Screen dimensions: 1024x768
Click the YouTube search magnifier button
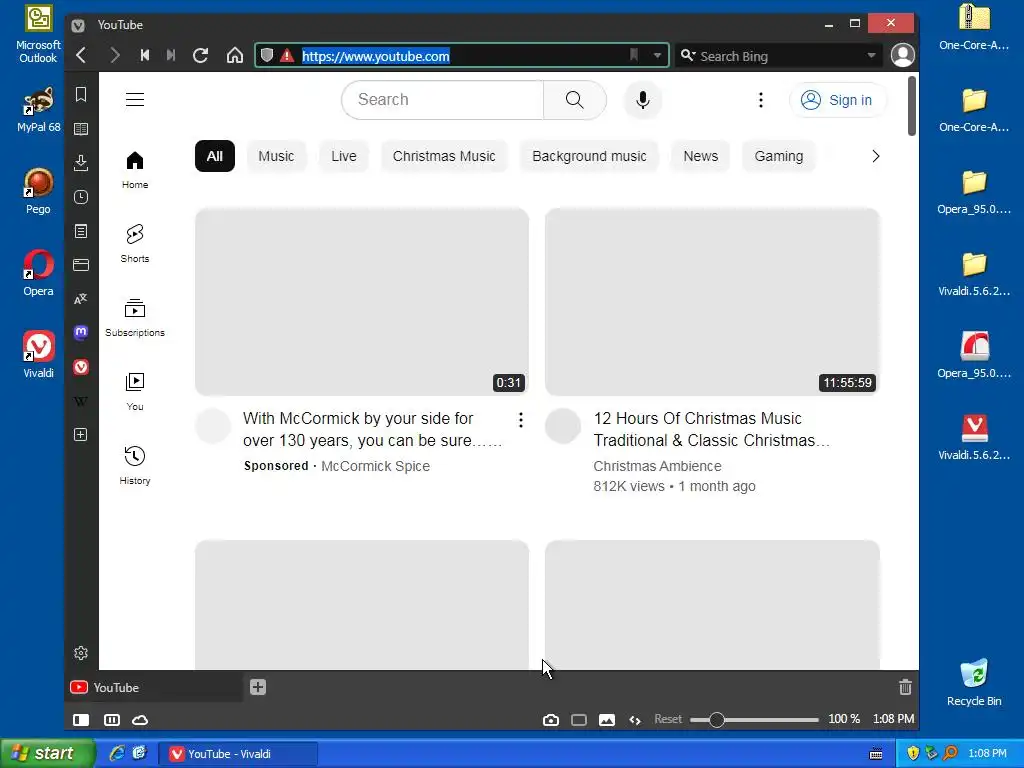click(575, 100)
